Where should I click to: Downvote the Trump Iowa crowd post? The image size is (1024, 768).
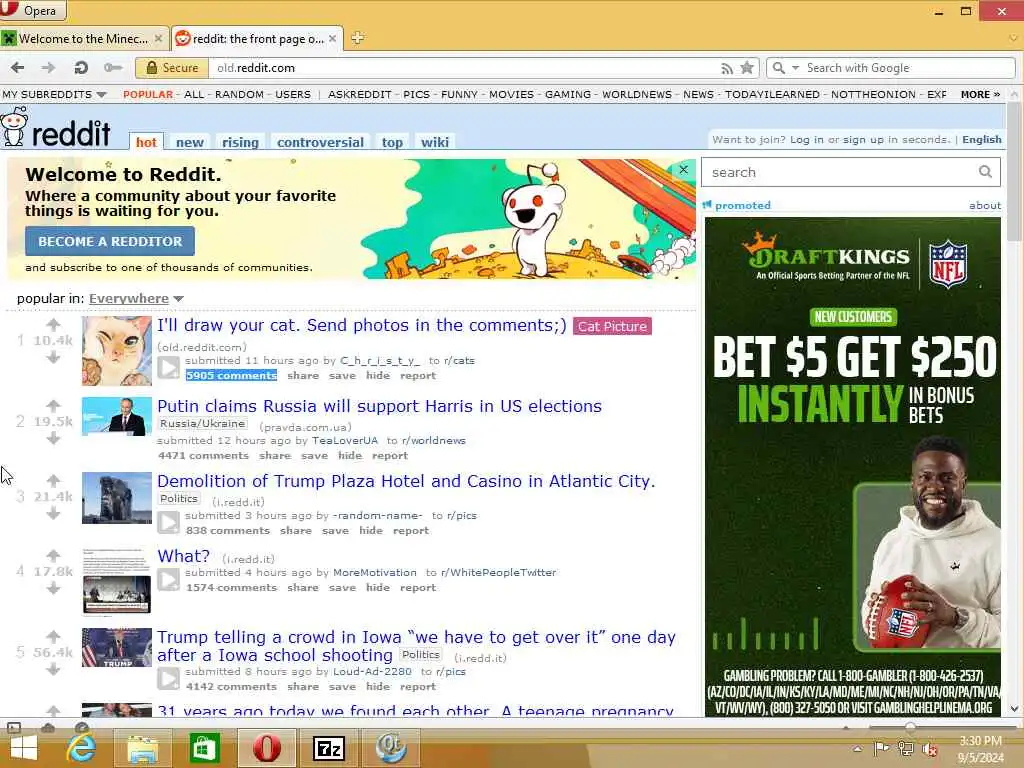click(x=53, y=669)
